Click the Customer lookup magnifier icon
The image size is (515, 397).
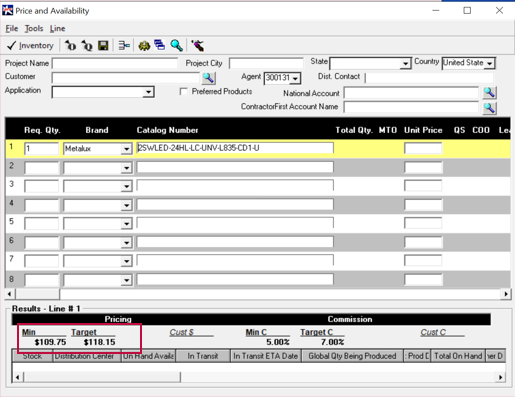click(209, 78)
